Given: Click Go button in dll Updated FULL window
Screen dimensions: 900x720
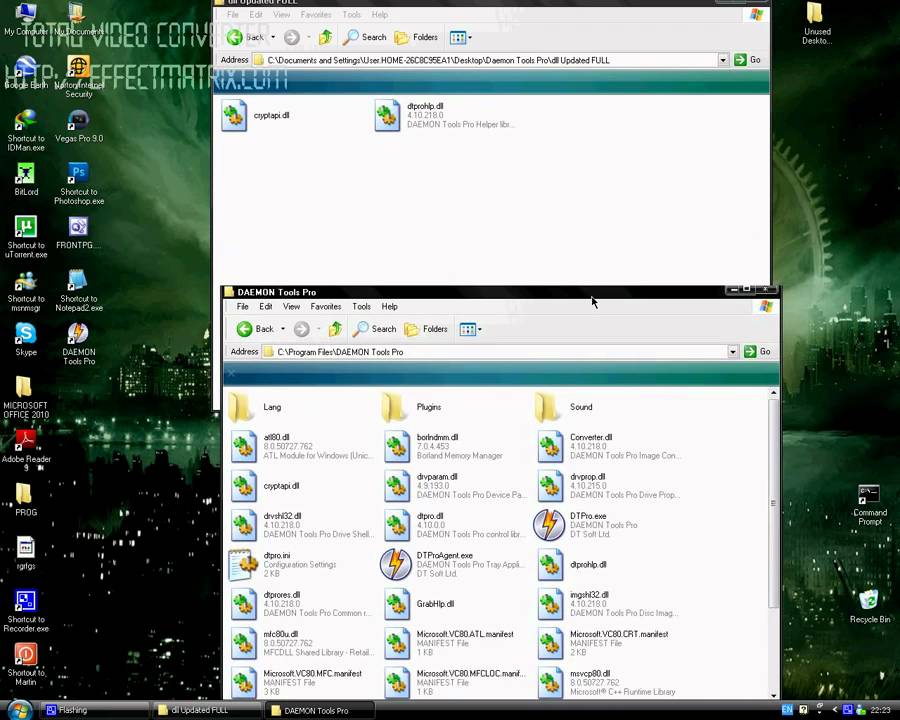Looking at the screenshot, I should [747, 60].
